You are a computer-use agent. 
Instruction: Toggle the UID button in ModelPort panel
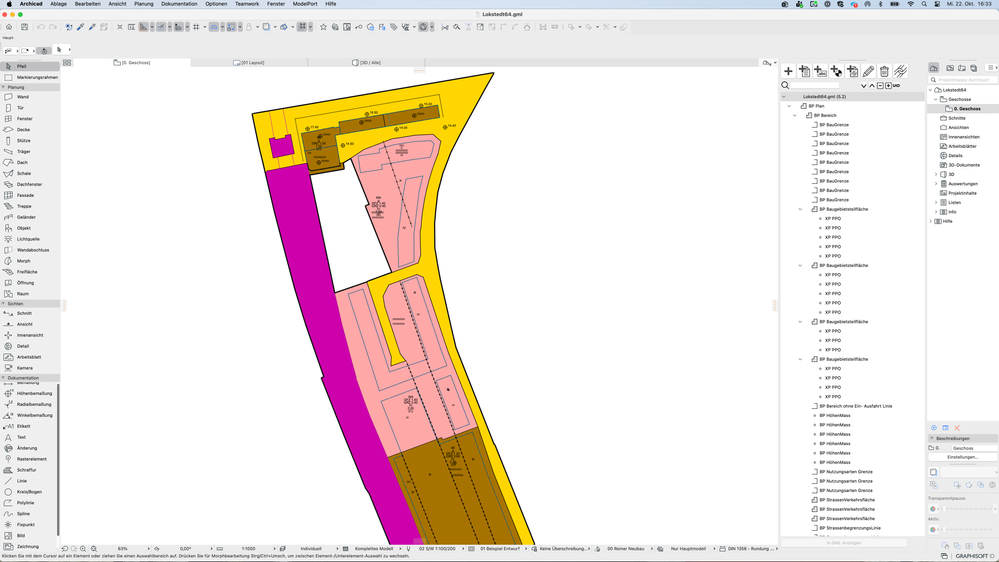pyautogui.click(x=896, y=86)
